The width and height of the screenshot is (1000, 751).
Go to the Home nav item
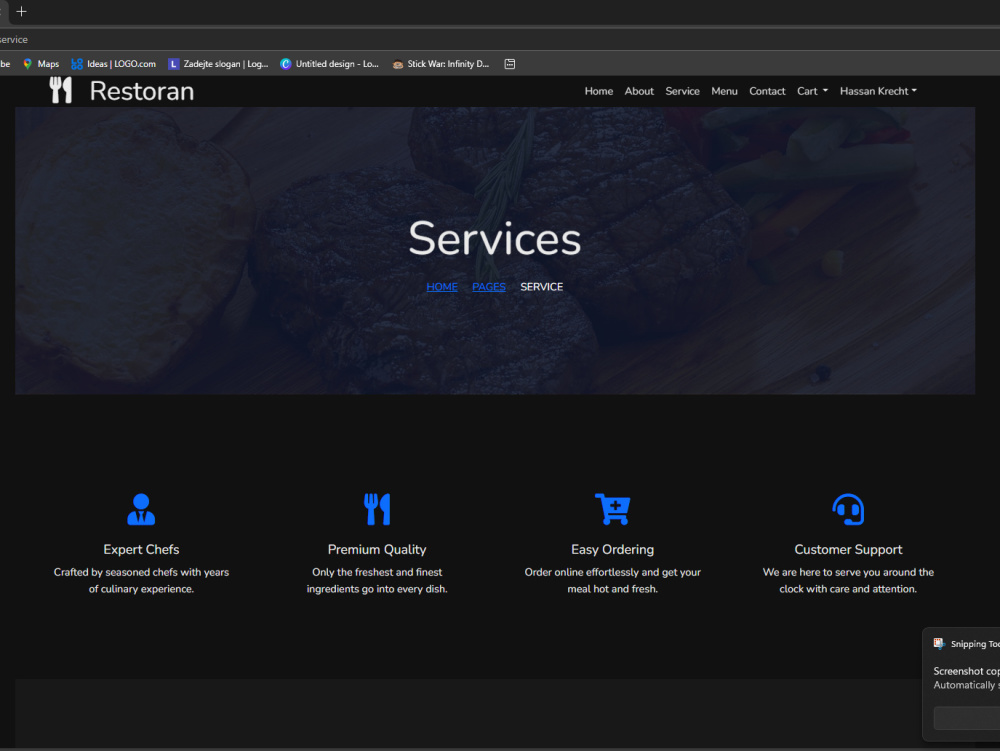pos(598,91)
